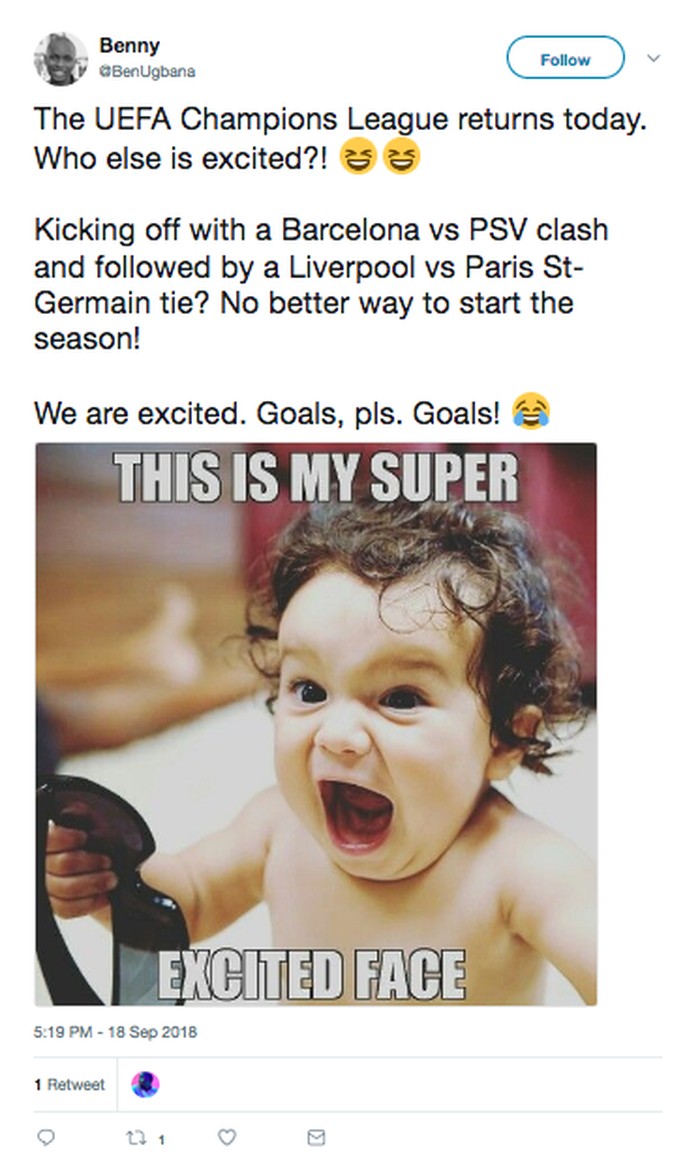View the '1 Retweet' list
This screenshot has height=1169, width=700.
click(69, 1084)
